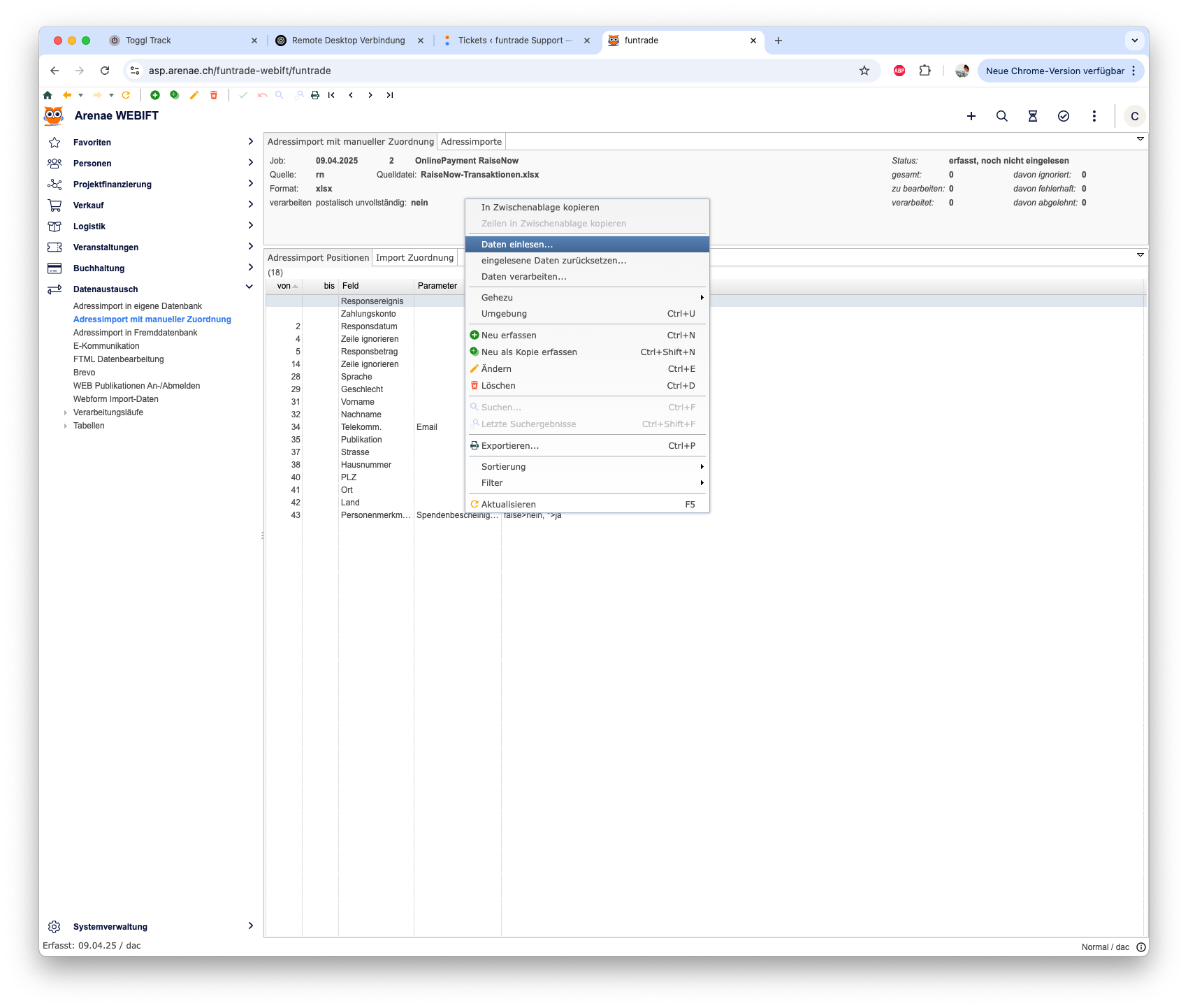Collapse the Datenaustausch sidebar section
Screen dimensions: 1188x1008
click(249, 287)
